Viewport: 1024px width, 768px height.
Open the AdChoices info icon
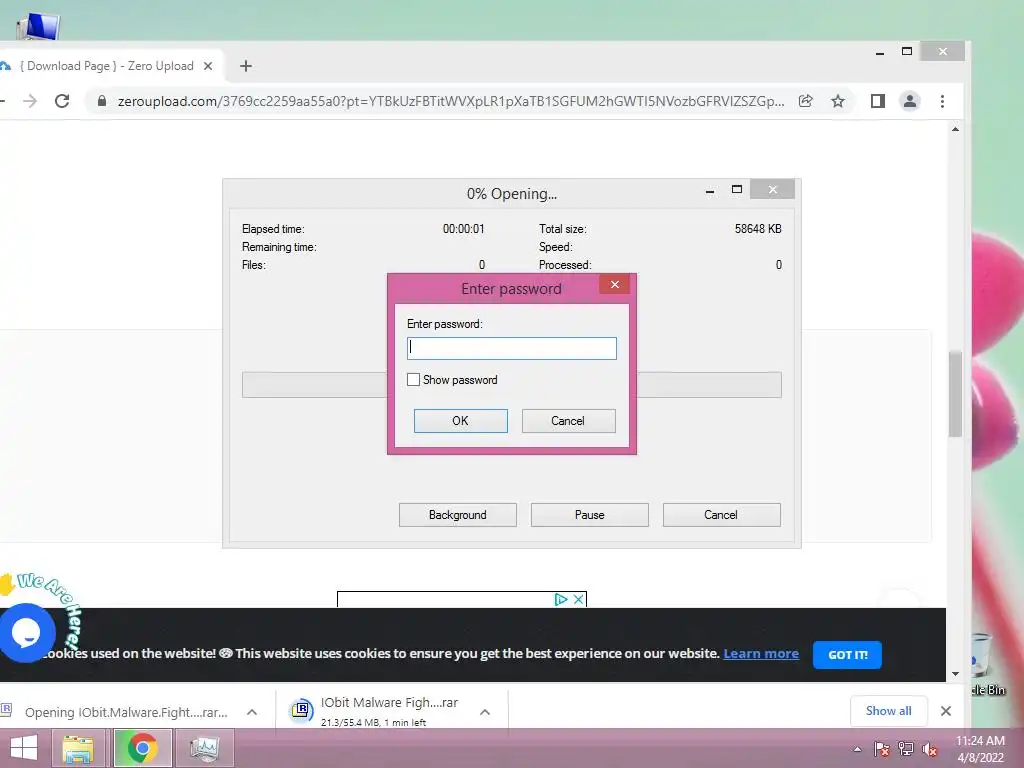pos(561,599)
